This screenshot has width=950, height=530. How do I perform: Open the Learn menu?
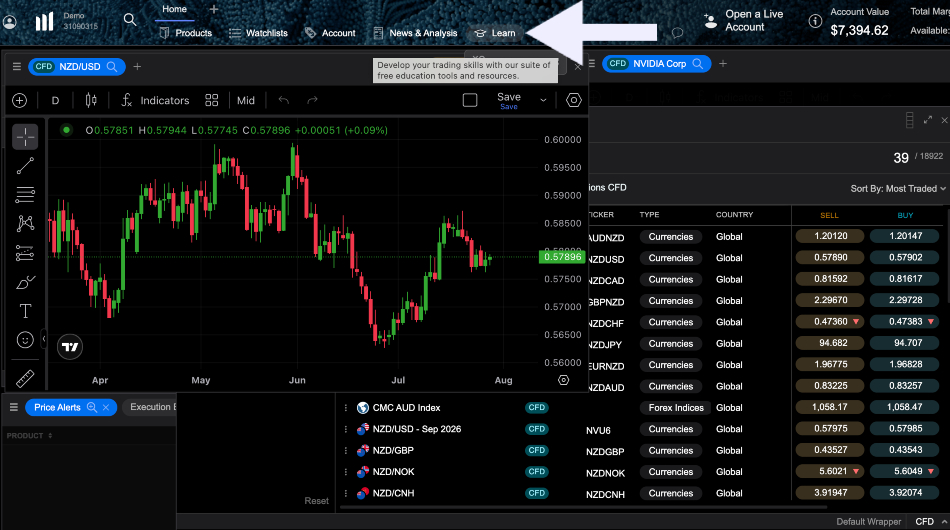(x=496, y=33)
